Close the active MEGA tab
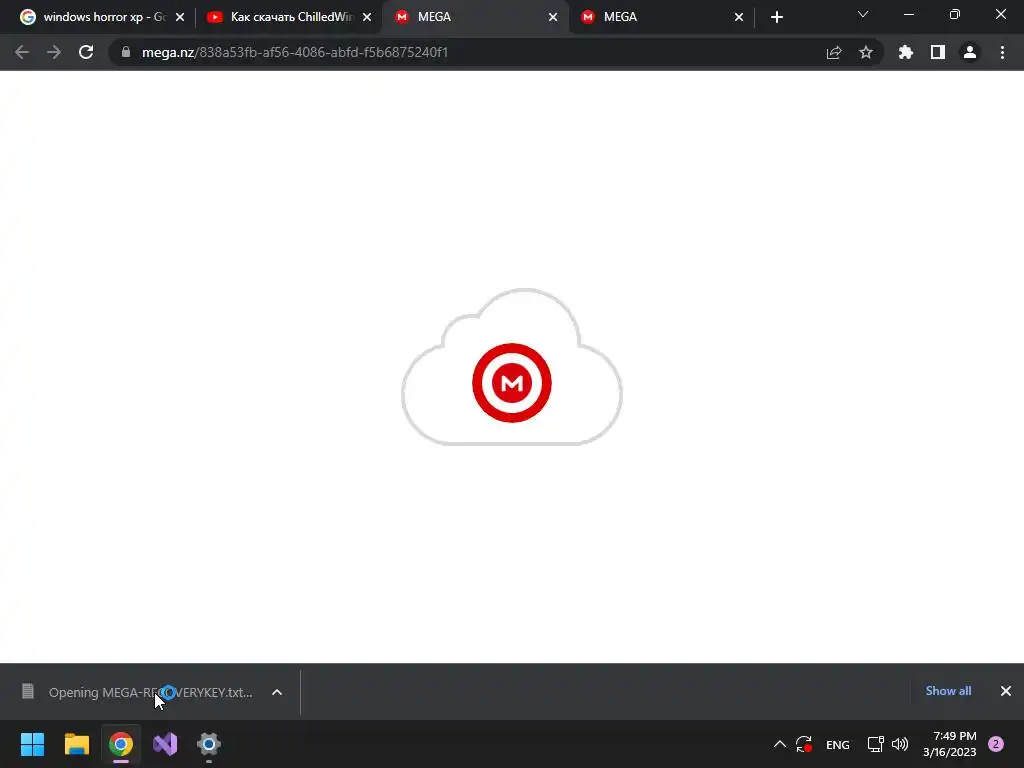Image resolution: width=1024 pixels, height=768 pixels. click(553, 17)
